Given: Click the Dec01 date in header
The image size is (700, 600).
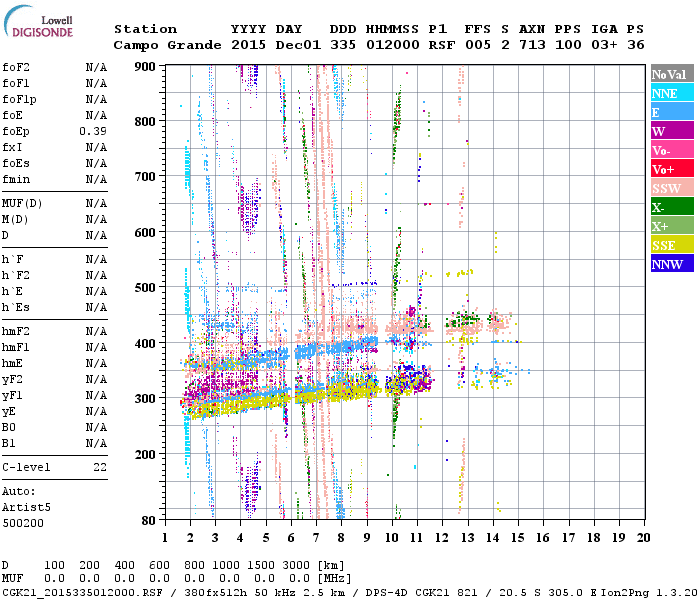Looking at the screenshot, I should (298, 45).
